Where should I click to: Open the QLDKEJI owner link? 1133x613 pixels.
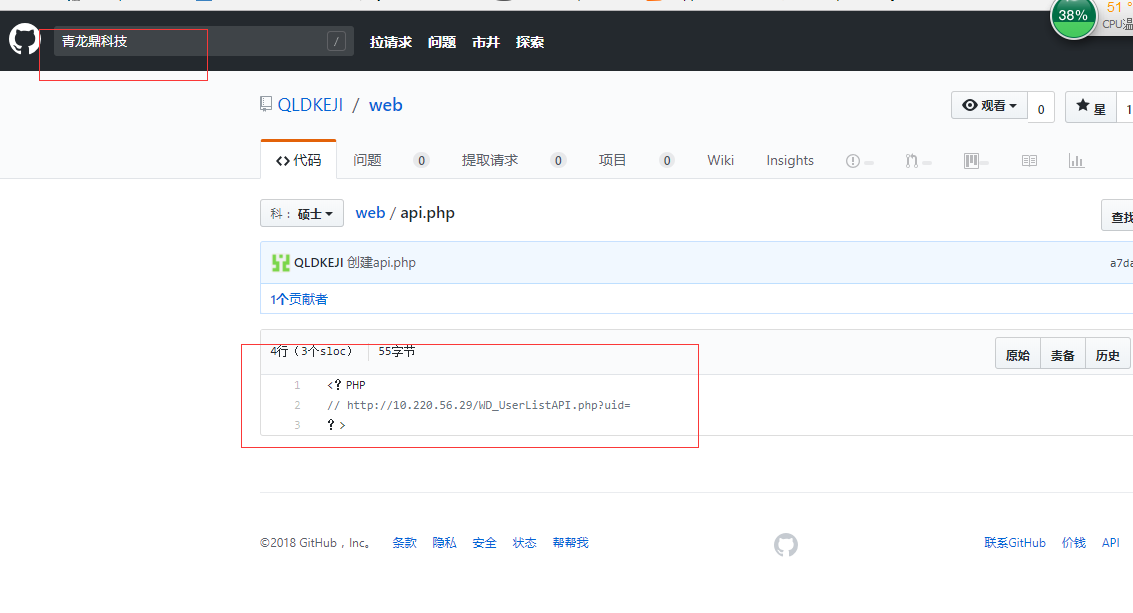coord(310,105)
